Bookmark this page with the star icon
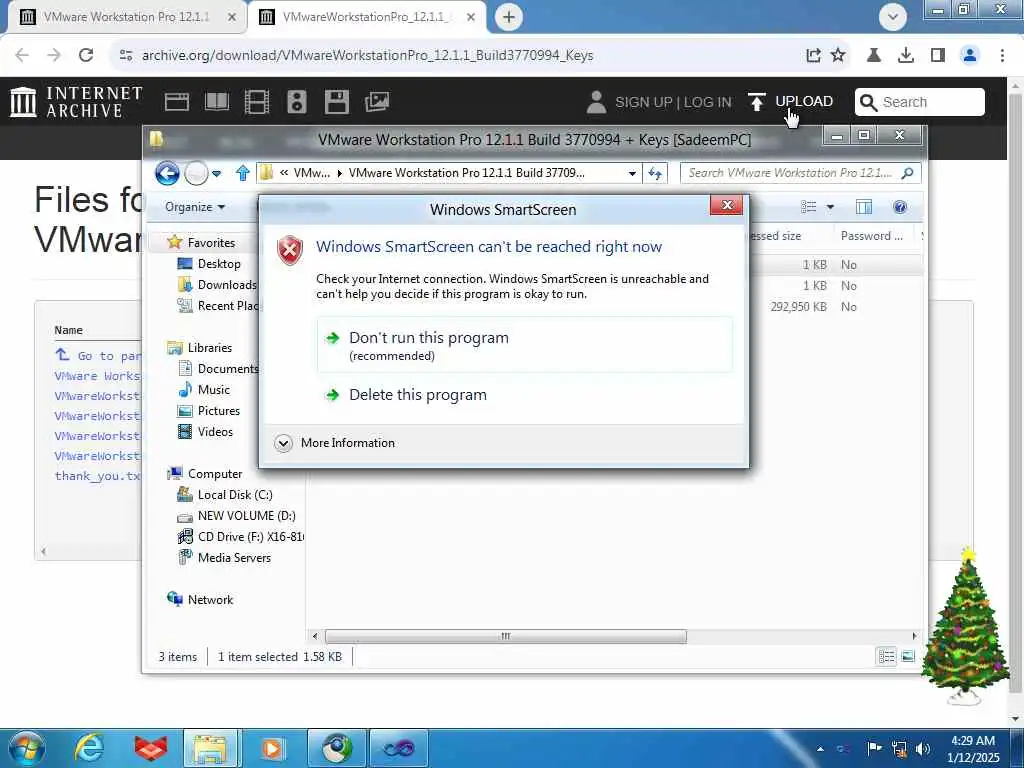Screen dimensions: 1024x768 click(838, 55)
